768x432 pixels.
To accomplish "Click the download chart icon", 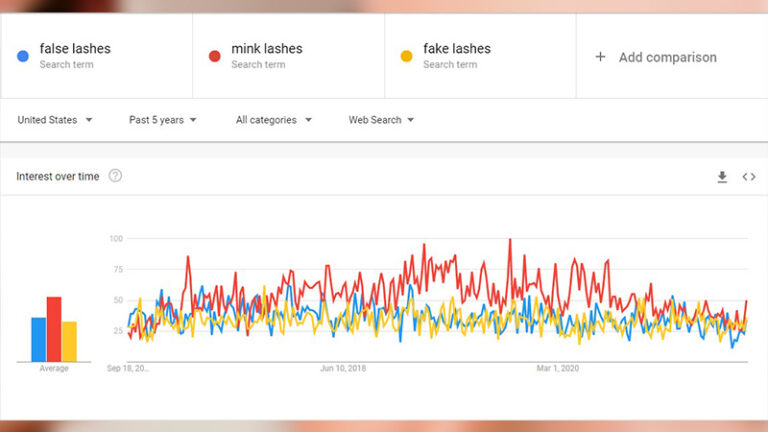I will 722,177.
